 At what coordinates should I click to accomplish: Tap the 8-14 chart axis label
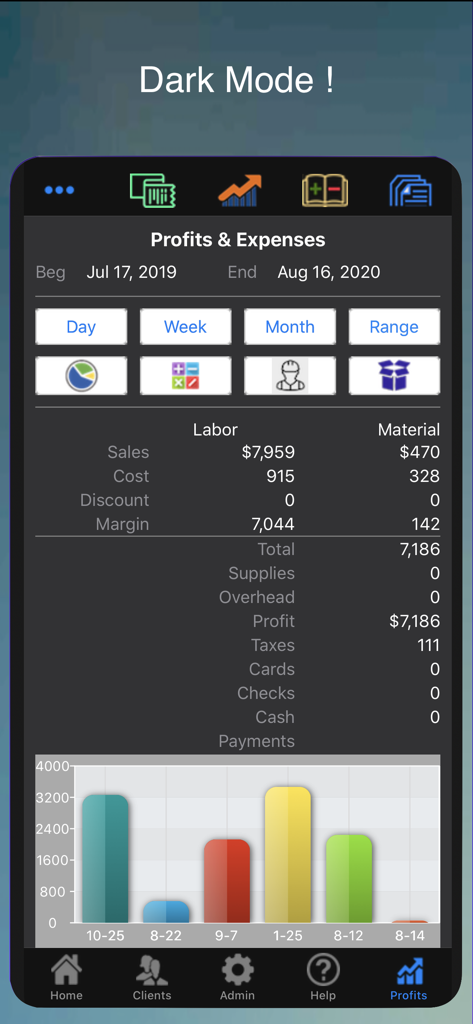click(x=410, y=935)
